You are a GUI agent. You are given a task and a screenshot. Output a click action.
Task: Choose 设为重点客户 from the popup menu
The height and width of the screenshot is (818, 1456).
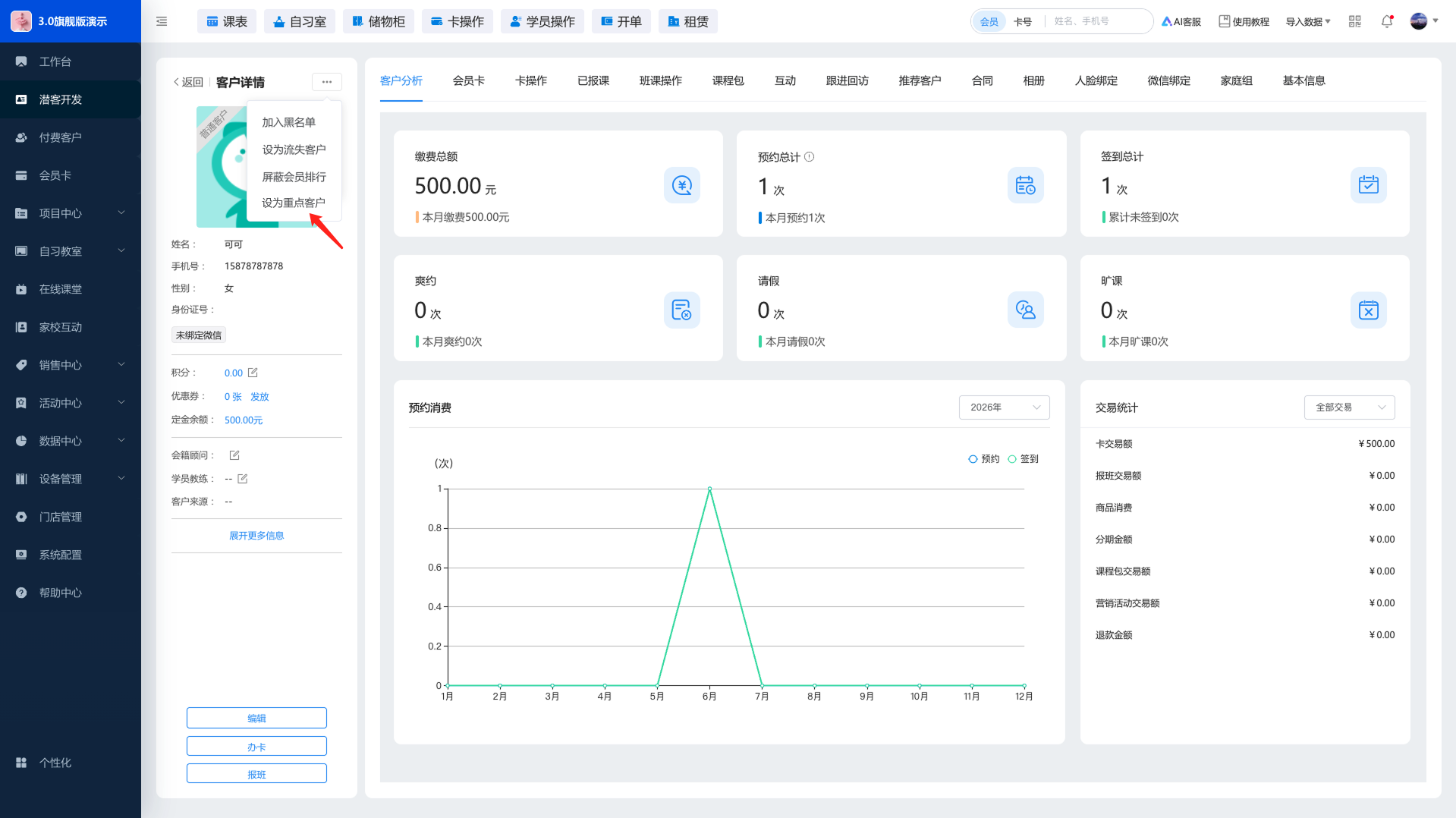[294, 203]
